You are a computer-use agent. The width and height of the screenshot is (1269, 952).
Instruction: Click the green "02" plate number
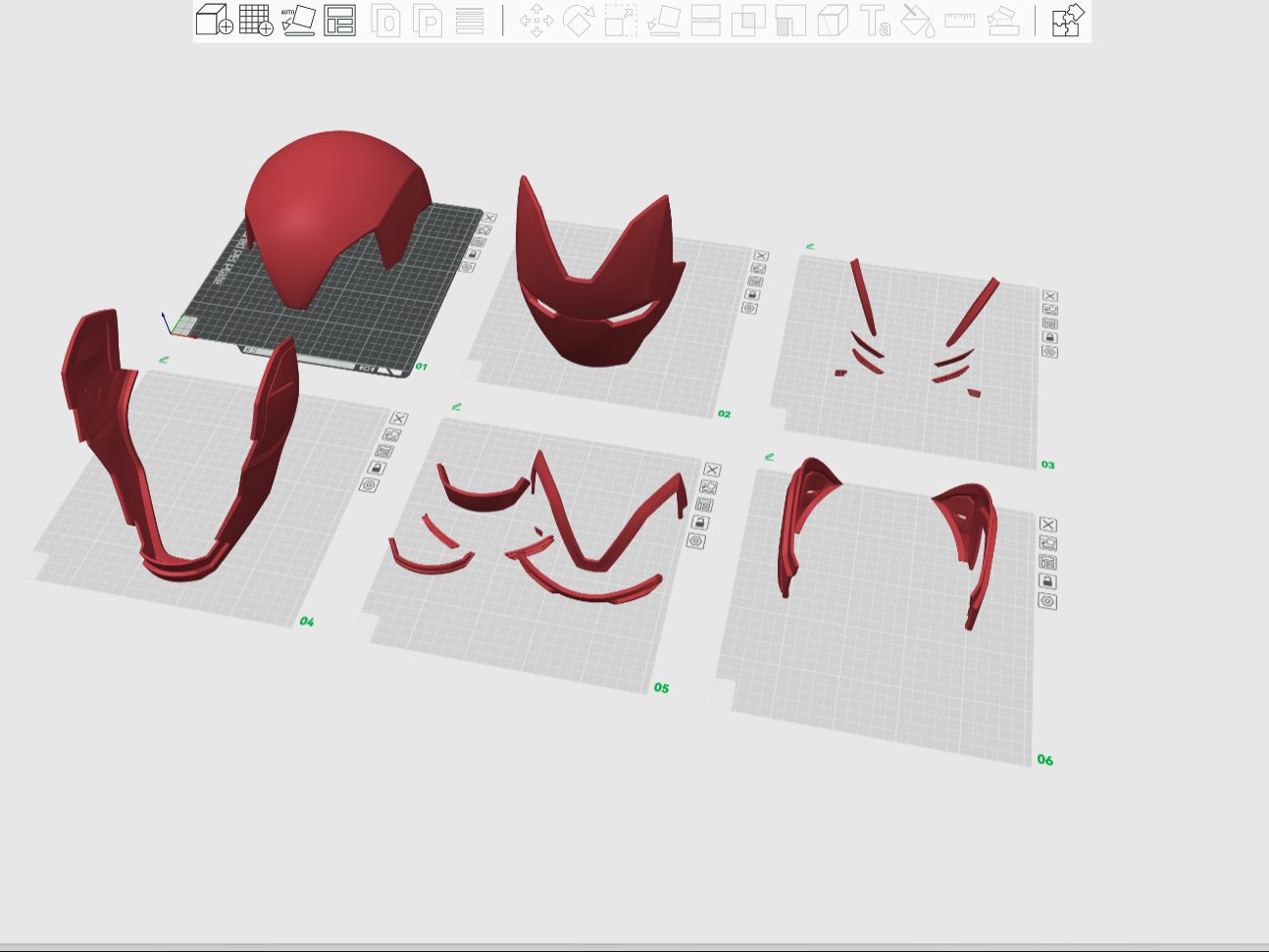[724, 414]
